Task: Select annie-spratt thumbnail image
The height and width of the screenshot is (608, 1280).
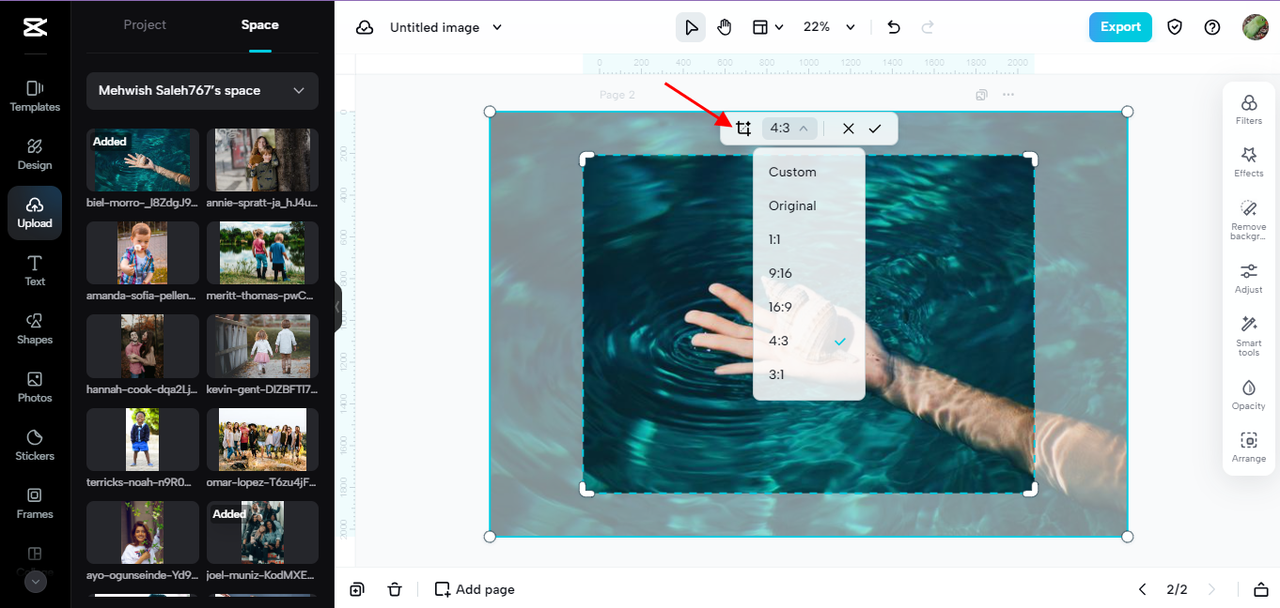Action: point(262,159)
